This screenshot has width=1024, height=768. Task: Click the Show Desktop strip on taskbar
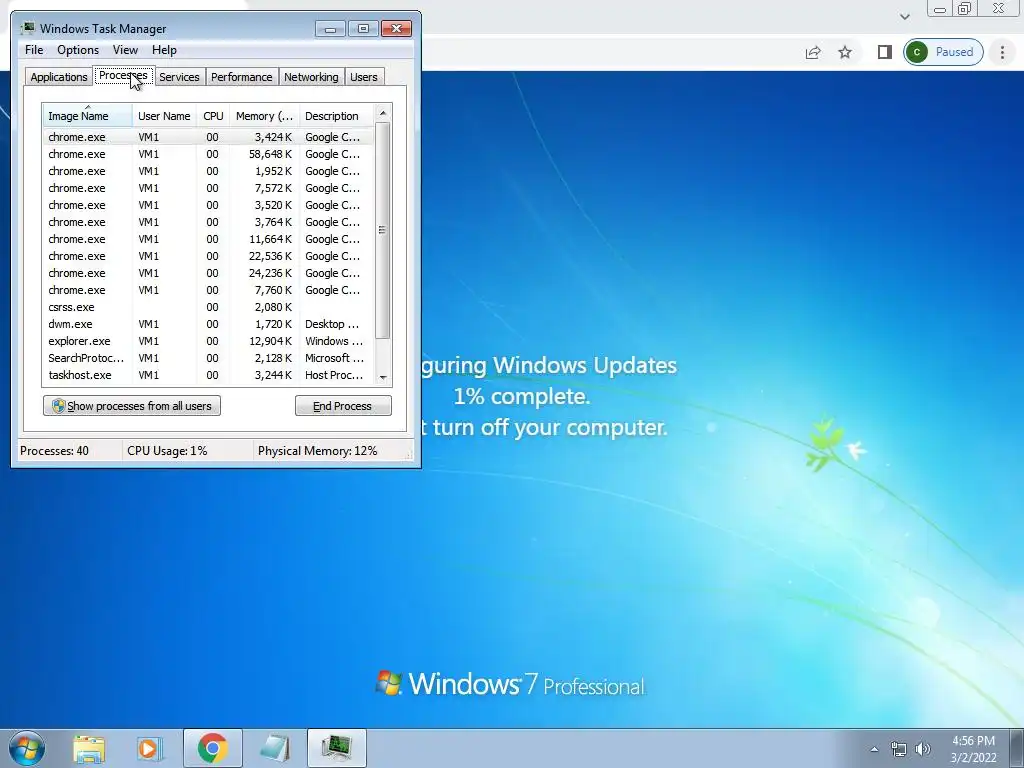pyautogui.click(x=1017, y=748)
